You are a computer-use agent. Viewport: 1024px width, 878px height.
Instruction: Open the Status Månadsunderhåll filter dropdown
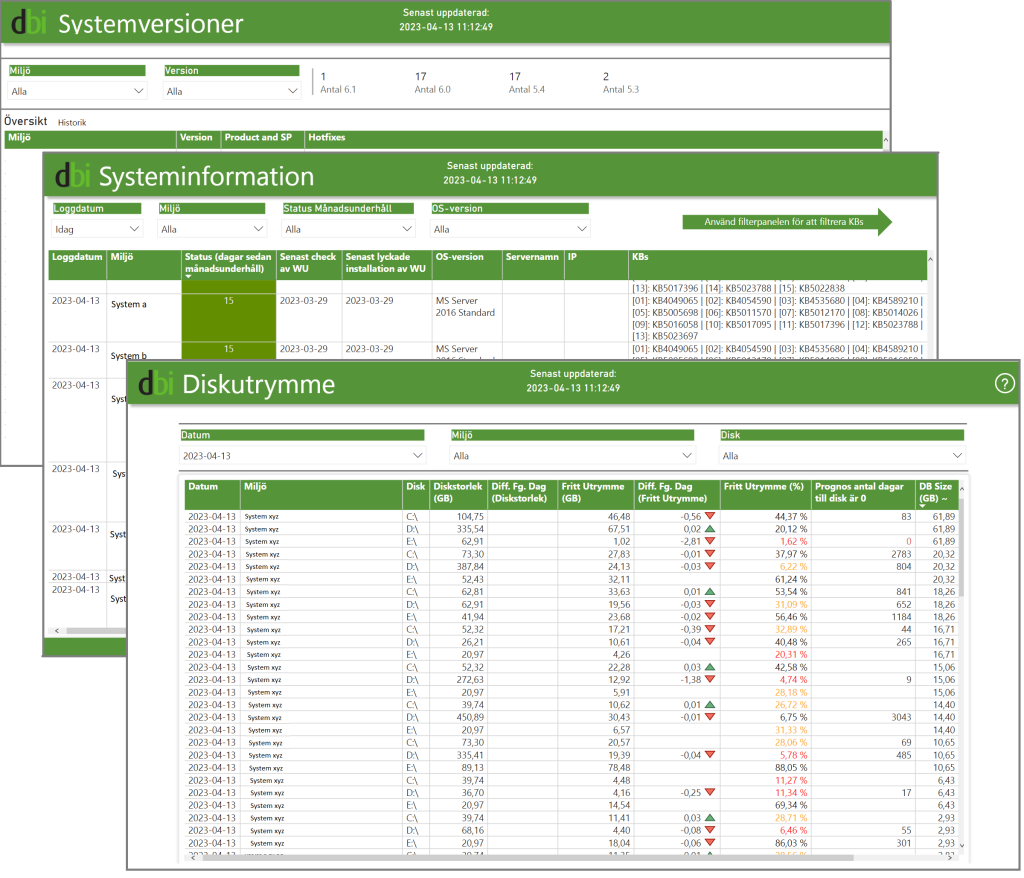tap(350, 229)
